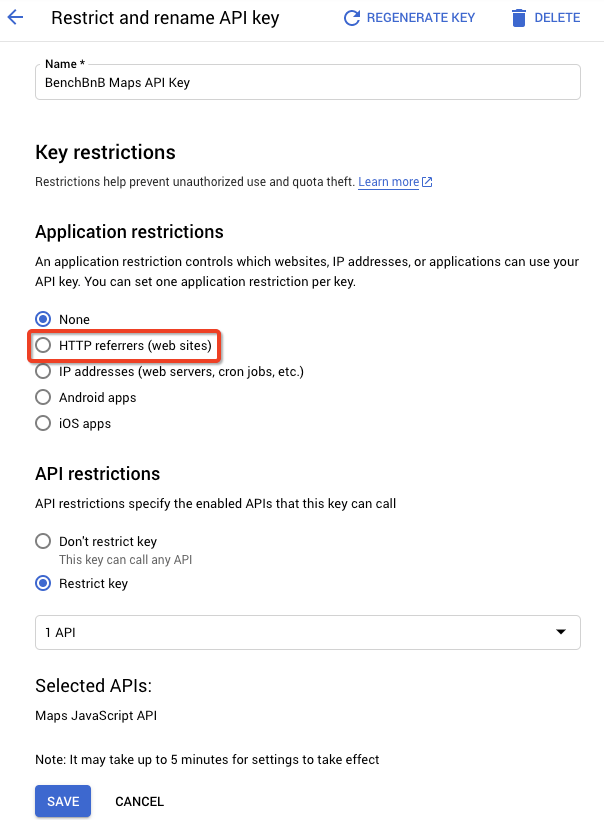Viewport: 604px width, 820px height.
Task: Click DELETE to remove the API key
Action: 556,17
